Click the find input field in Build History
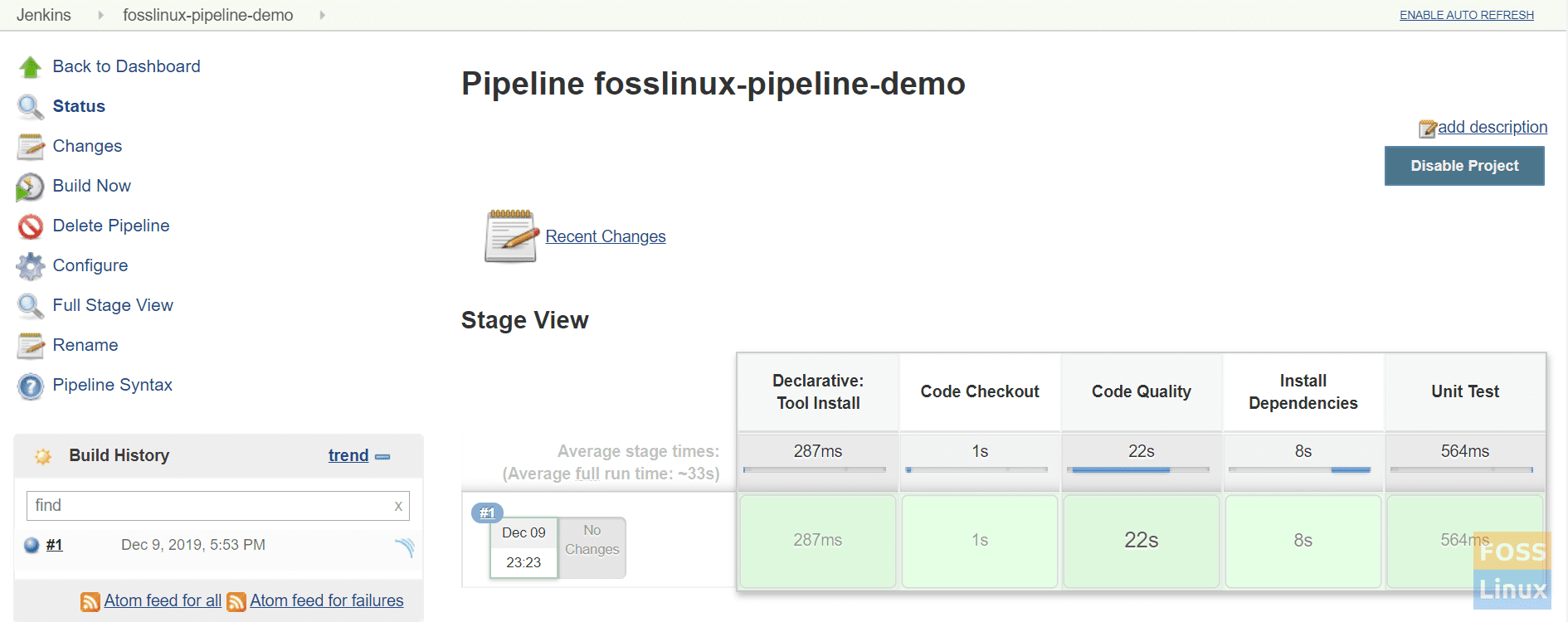 [x=218, y=506]
